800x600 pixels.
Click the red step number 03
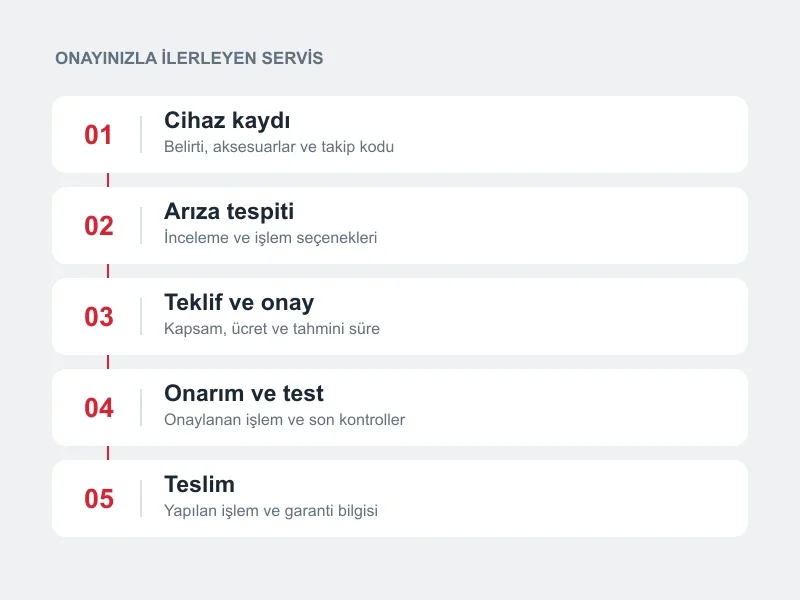pos(98,316)
